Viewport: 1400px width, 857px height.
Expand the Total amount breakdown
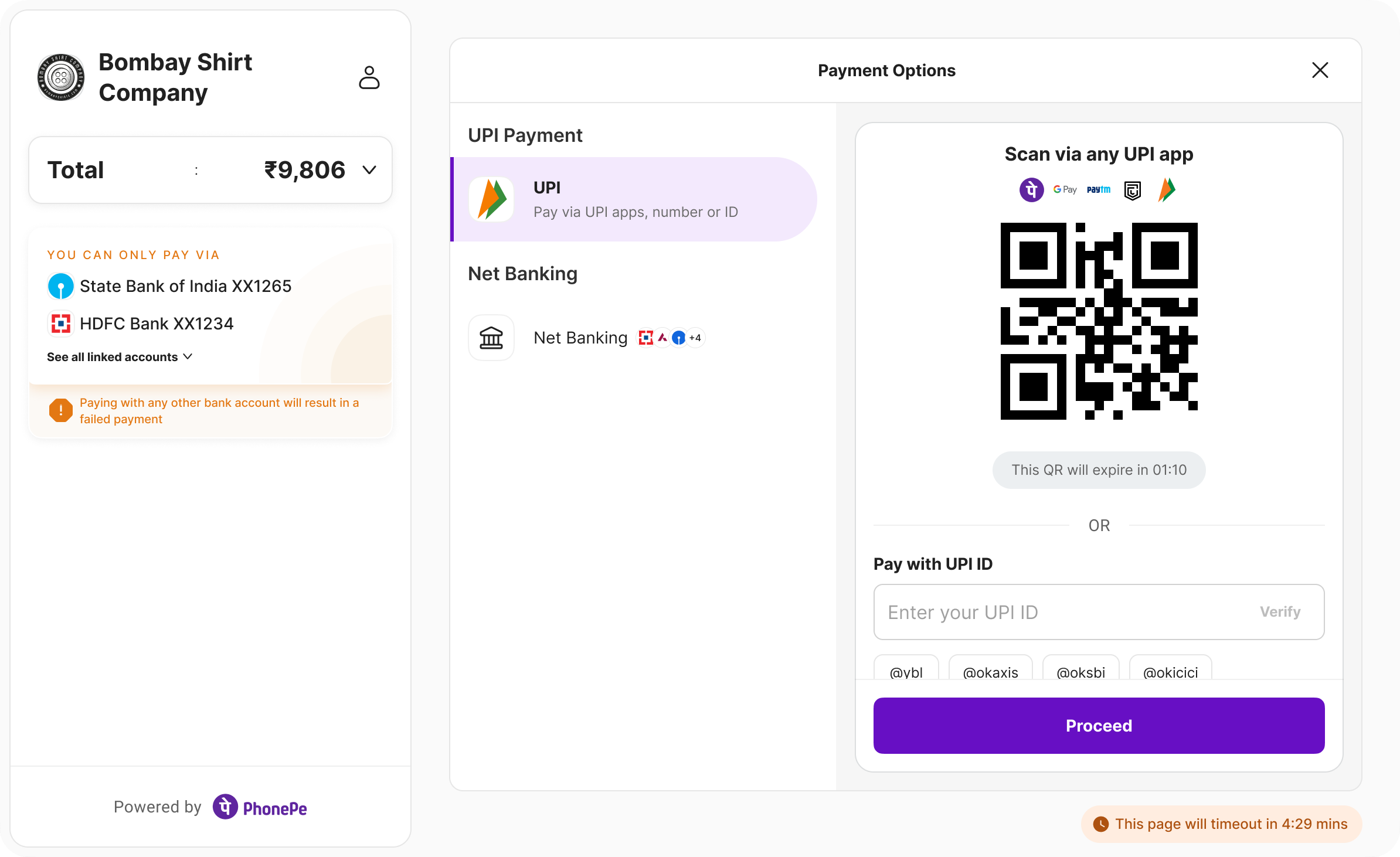click(x=369, y=170)
